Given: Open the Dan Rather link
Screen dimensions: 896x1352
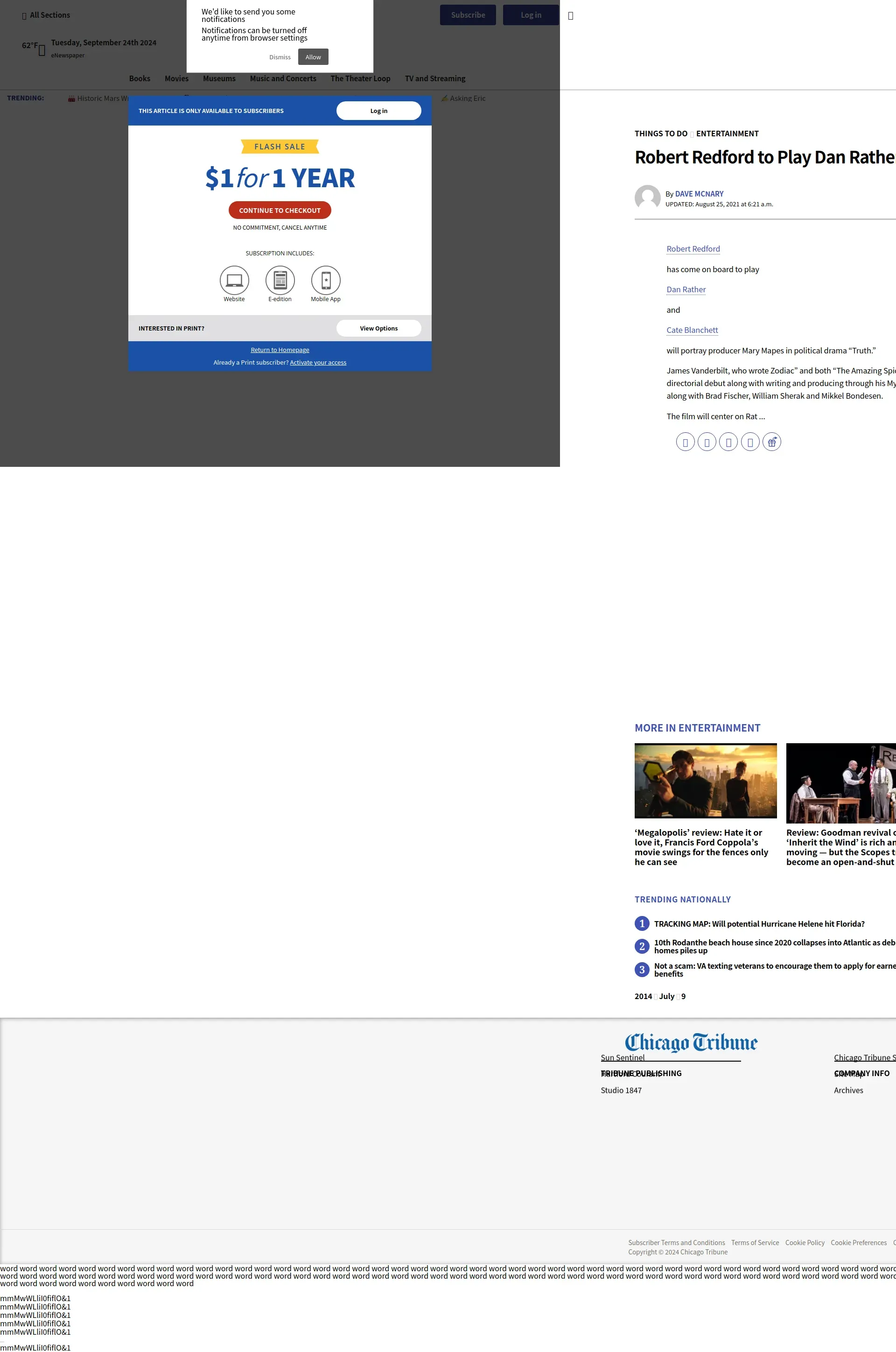Looking at the screenshot, I should (686, 289).
